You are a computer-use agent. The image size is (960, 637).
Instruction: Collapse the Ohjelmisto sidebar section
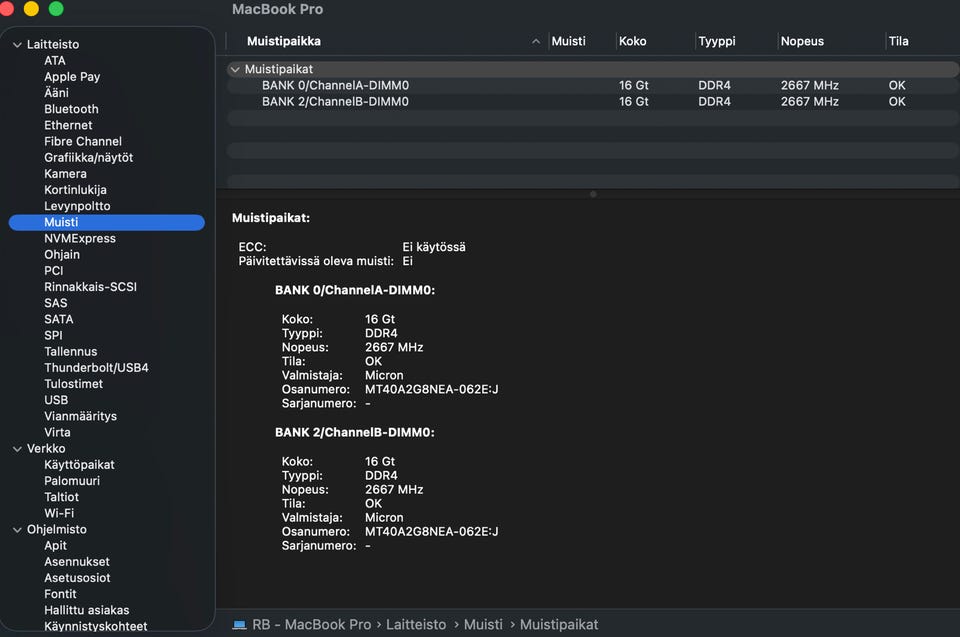17,530
